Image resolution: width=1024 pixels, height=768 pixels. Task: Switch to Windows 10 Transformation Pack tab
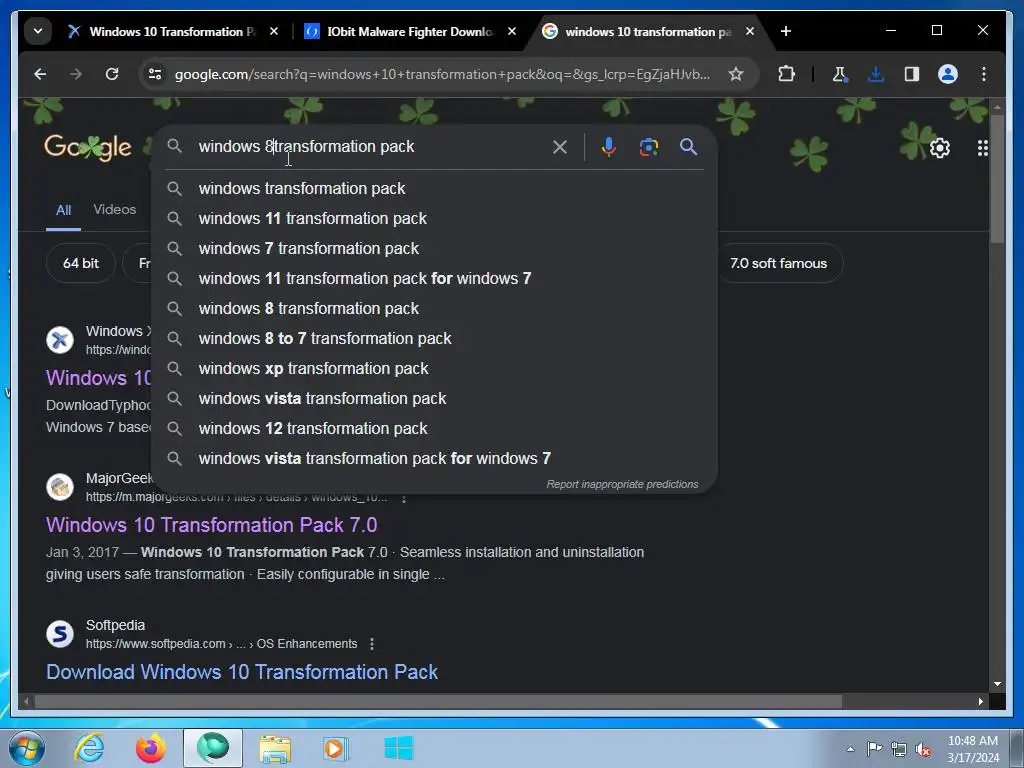tap(172, 31)
